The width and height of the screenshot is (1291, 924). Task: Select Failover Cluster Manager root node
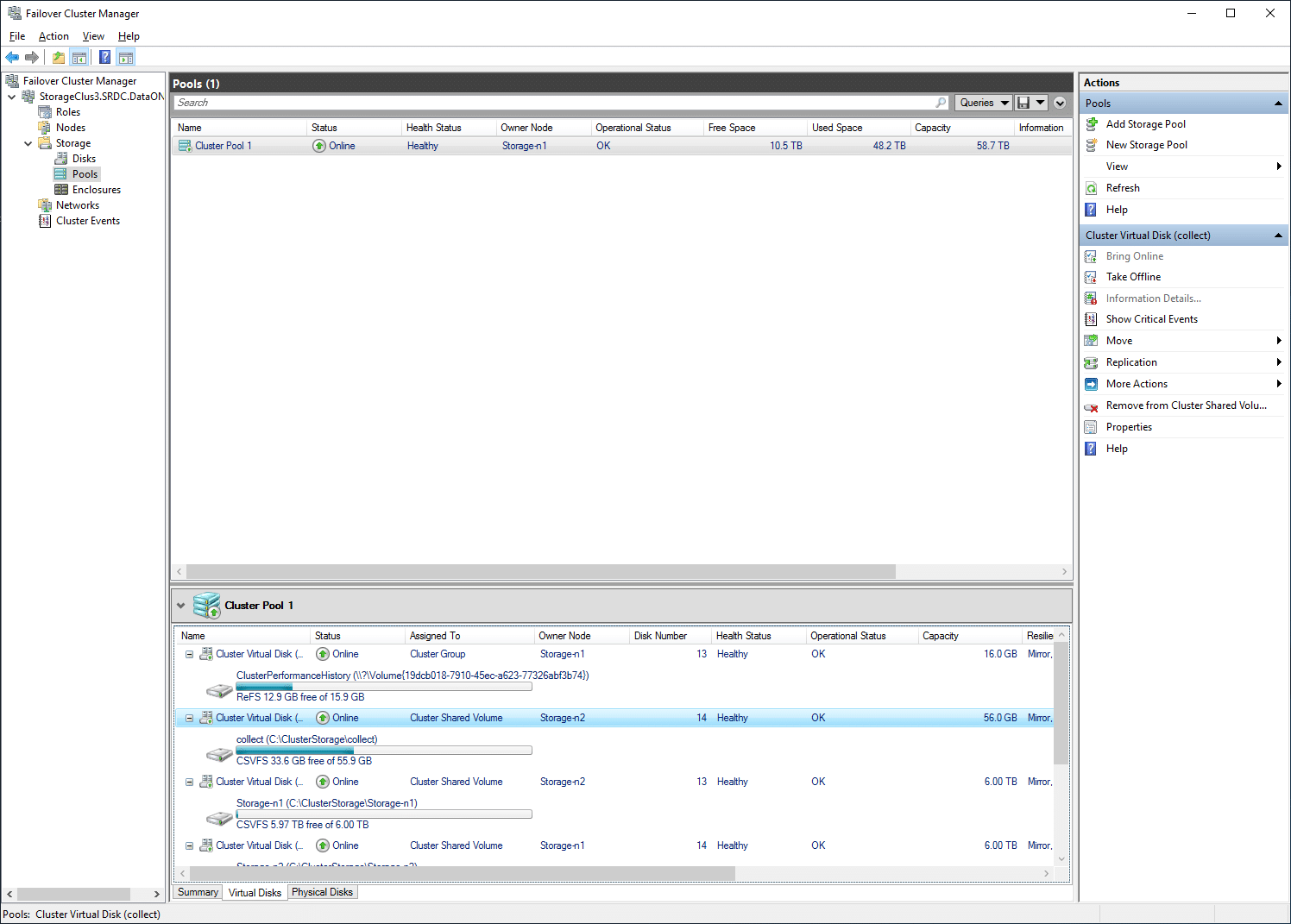[79, 81]
